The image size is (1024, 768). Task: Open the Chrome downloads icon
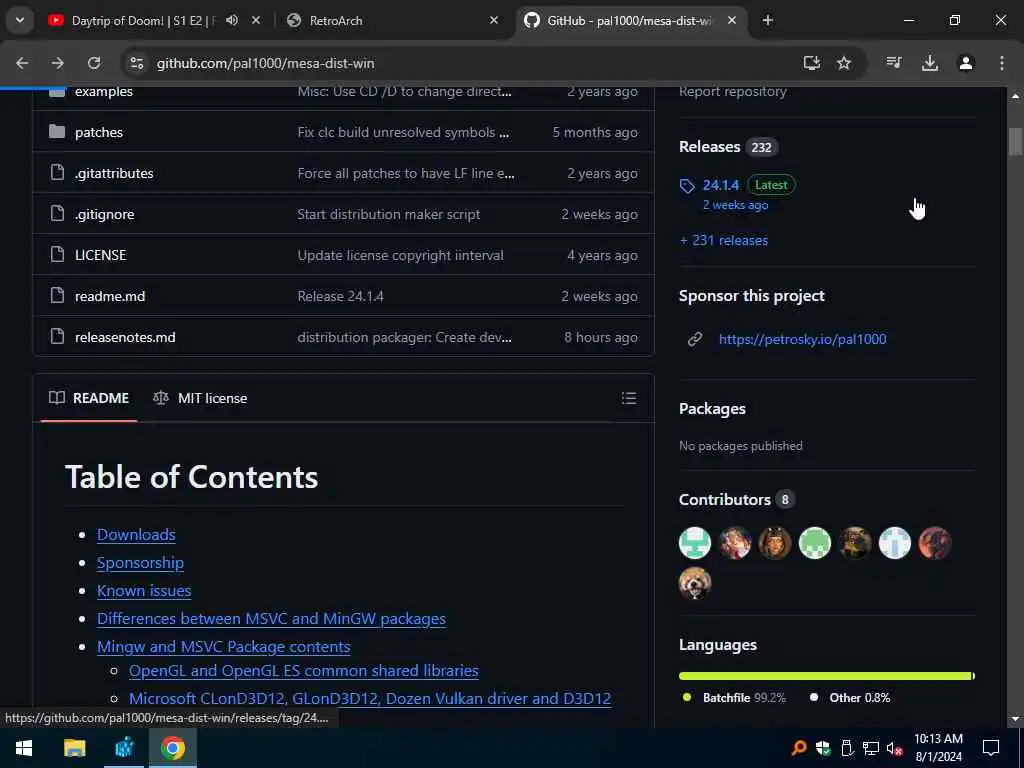tap(930, 63)
